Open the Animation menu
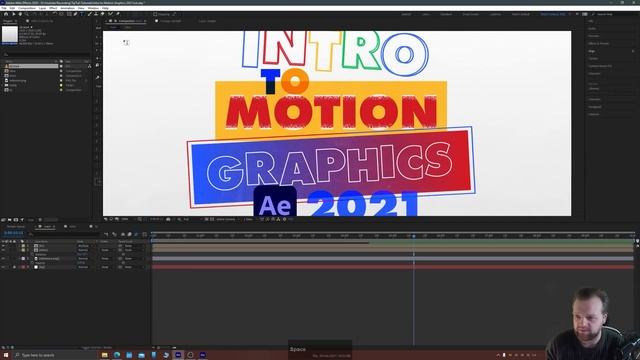 (67, 8)
